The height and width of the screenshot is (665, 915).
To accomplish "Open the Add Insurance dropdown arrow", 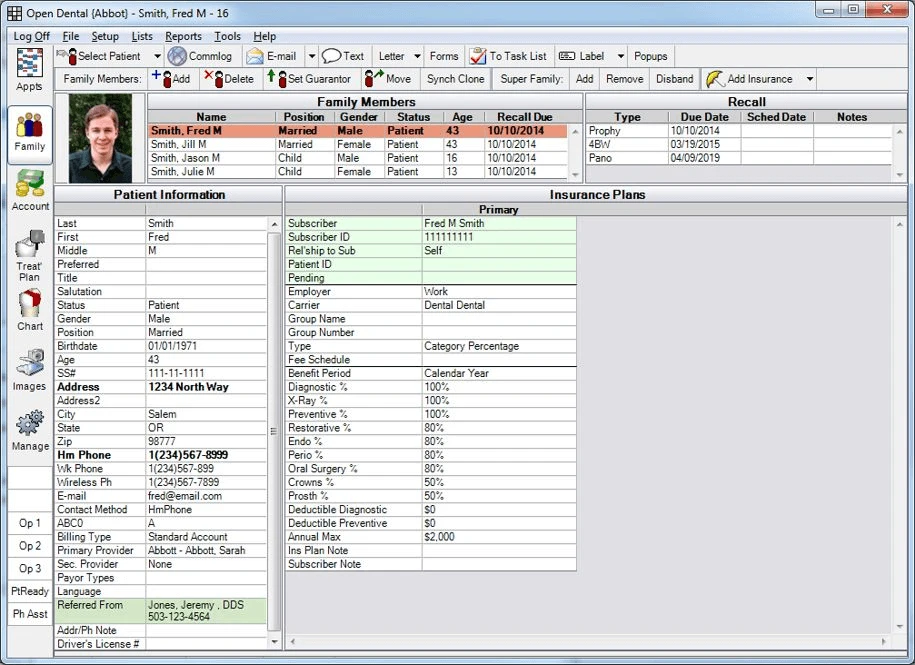I will tap(809, 79).
